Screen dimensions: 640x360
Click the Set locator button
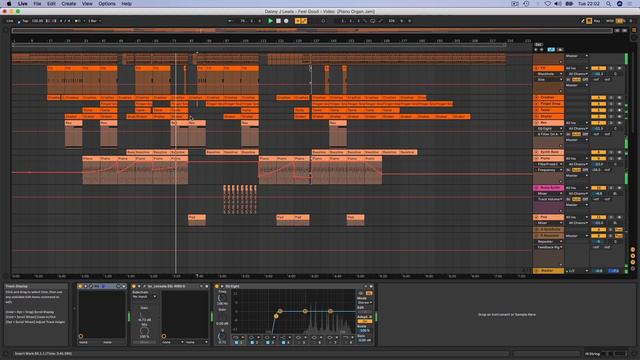[538, 44]
